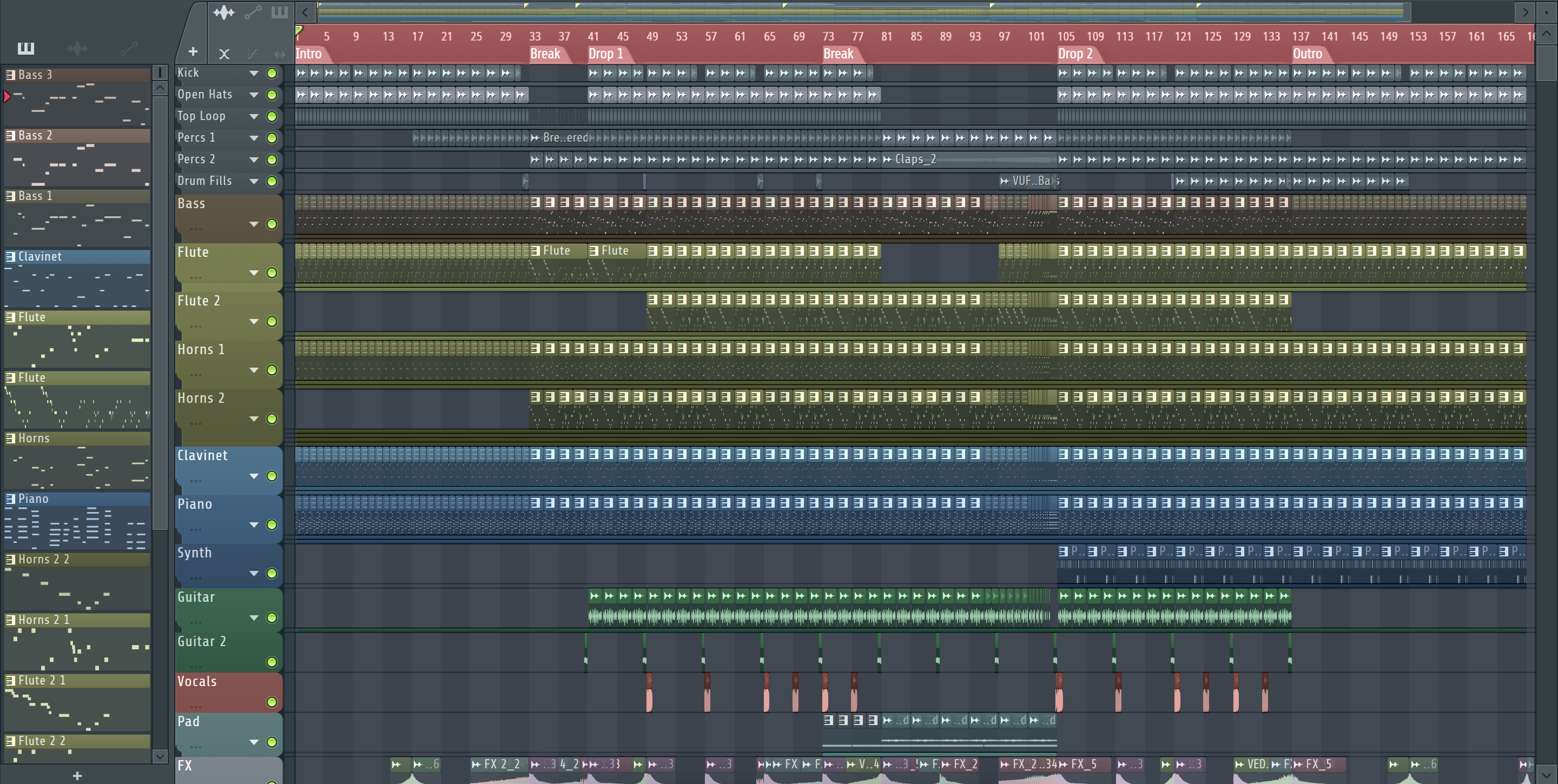Click the Bass 3 pattern icon
This screenshot has width=1558, height=784.
(10, 75)
